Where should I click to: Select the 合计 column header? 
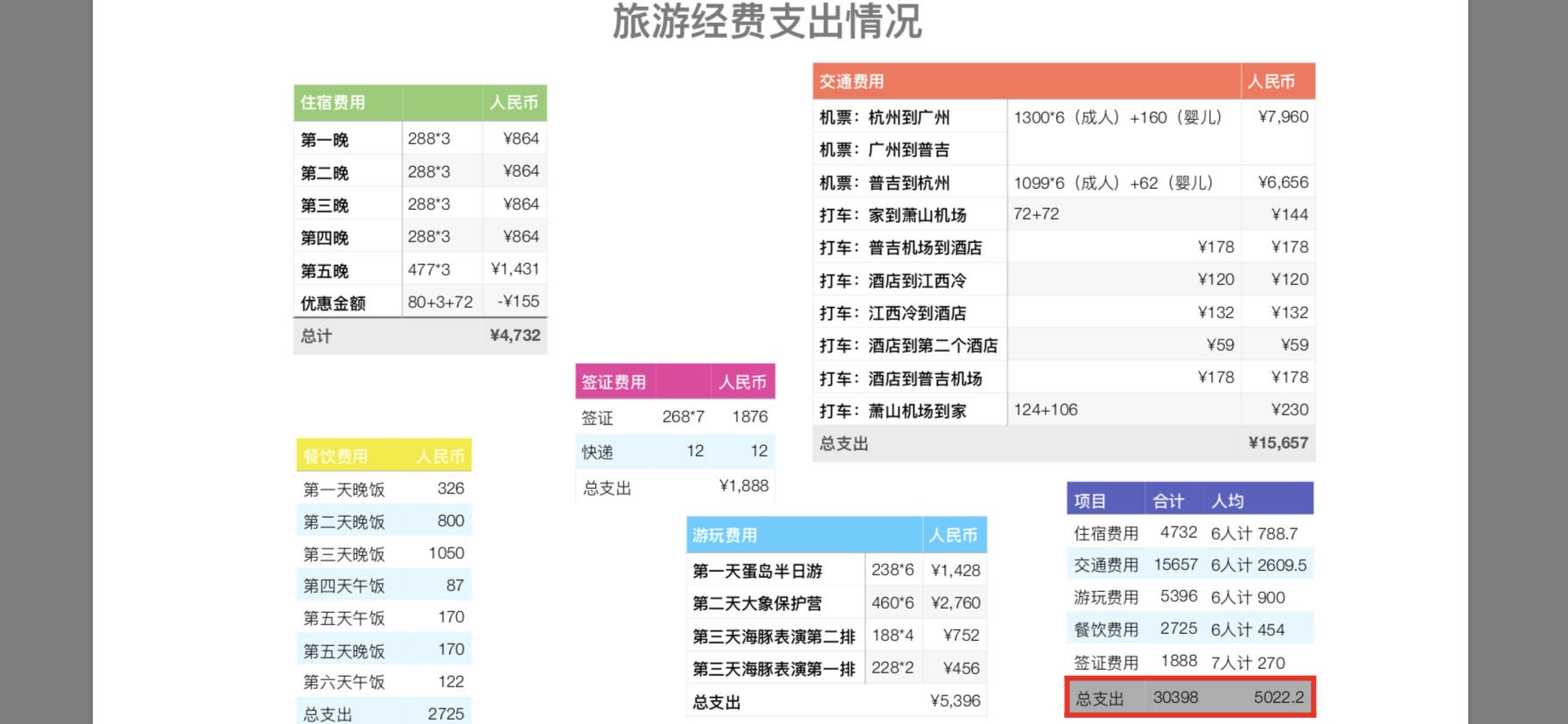click(x=1168, y=501)
